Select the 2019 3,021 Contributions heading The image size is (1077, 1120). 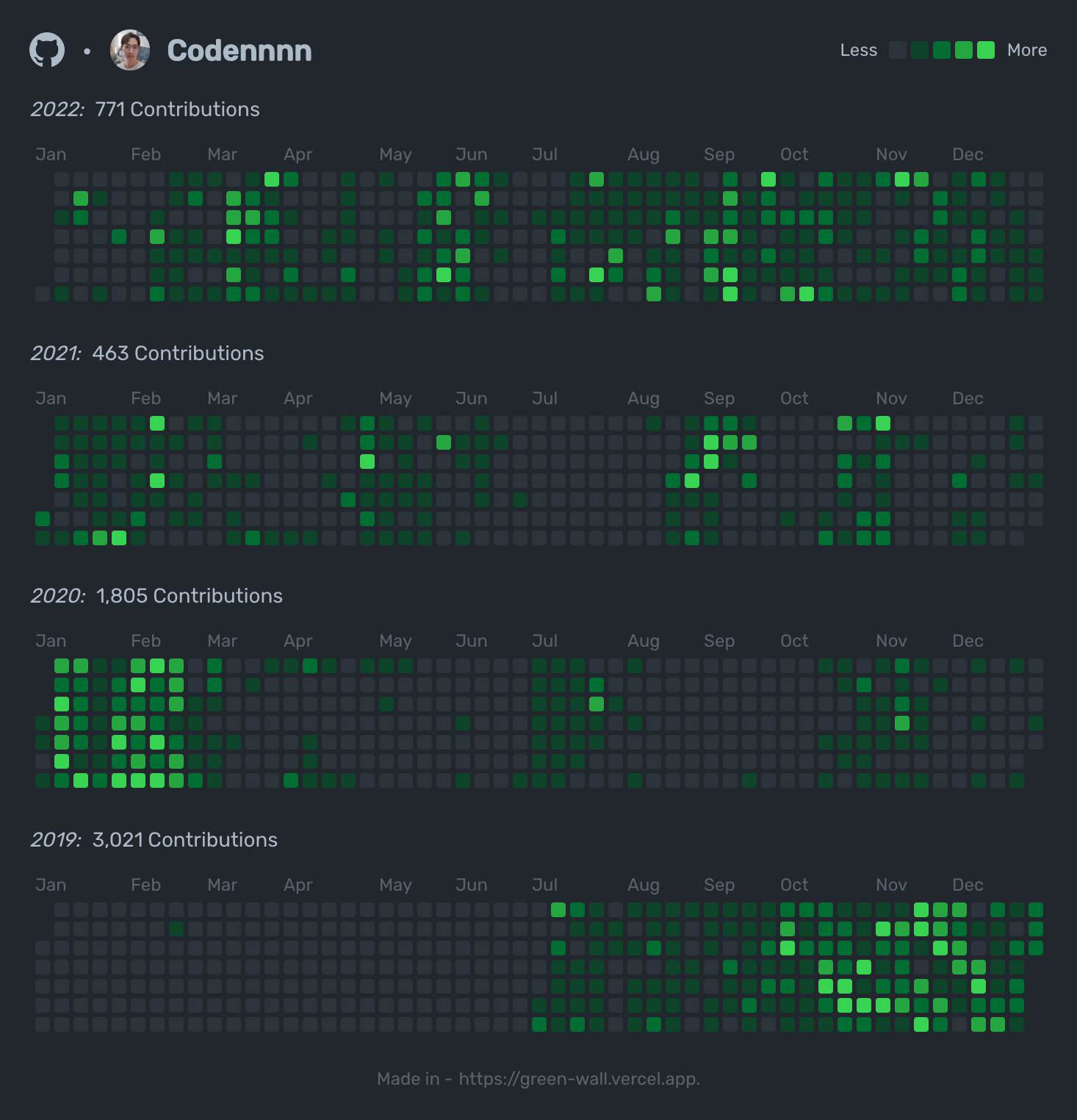tap(154, 840)
